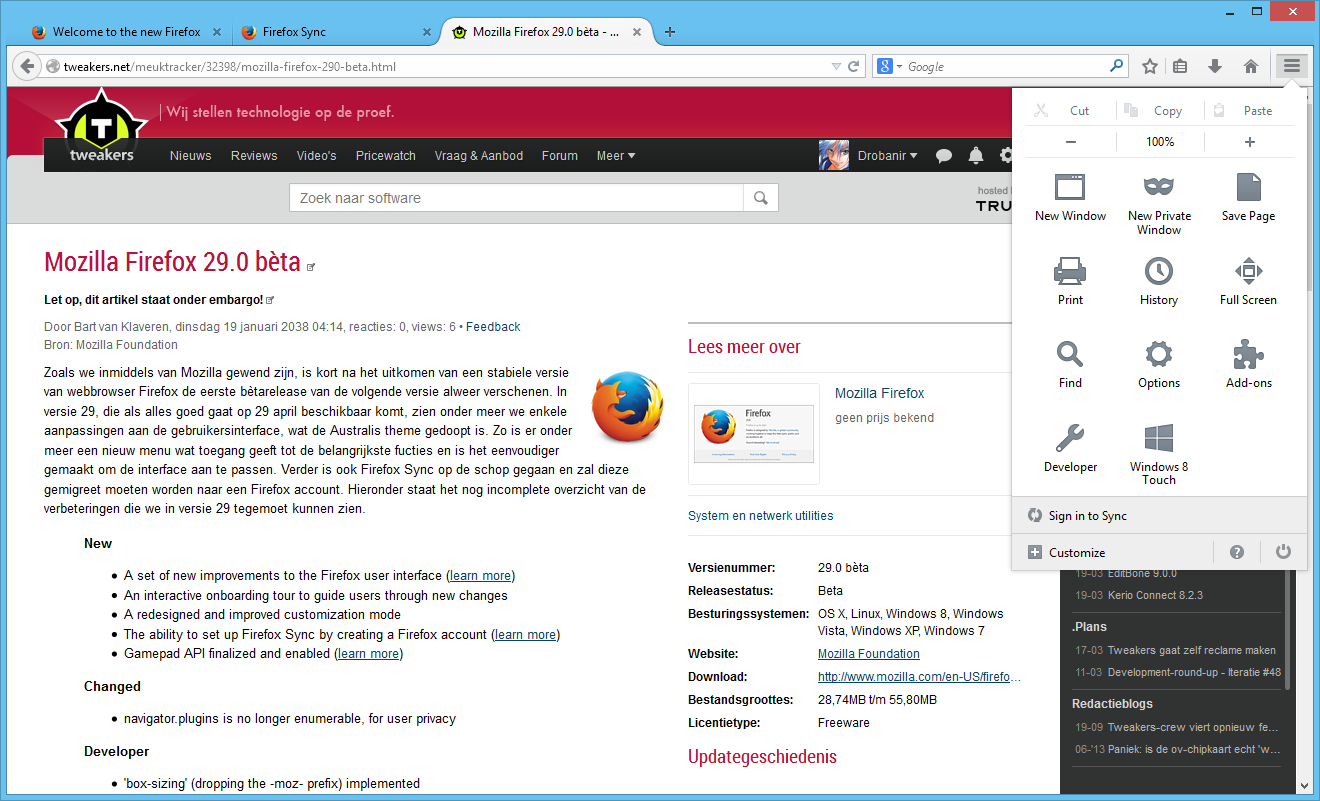Go to the Nieuws section
1320x801 pixels.
point(190,155)
